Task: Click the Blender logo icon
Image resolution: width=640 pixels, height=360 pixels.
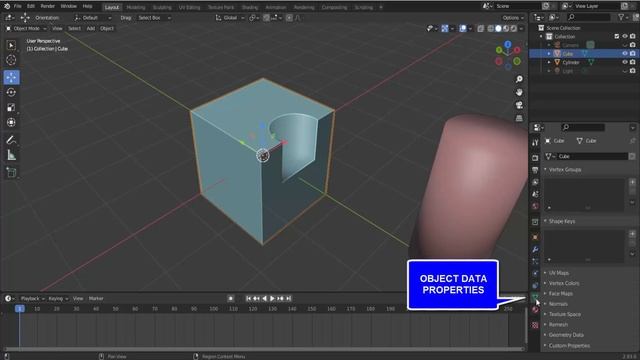Action: pos(7,6)
